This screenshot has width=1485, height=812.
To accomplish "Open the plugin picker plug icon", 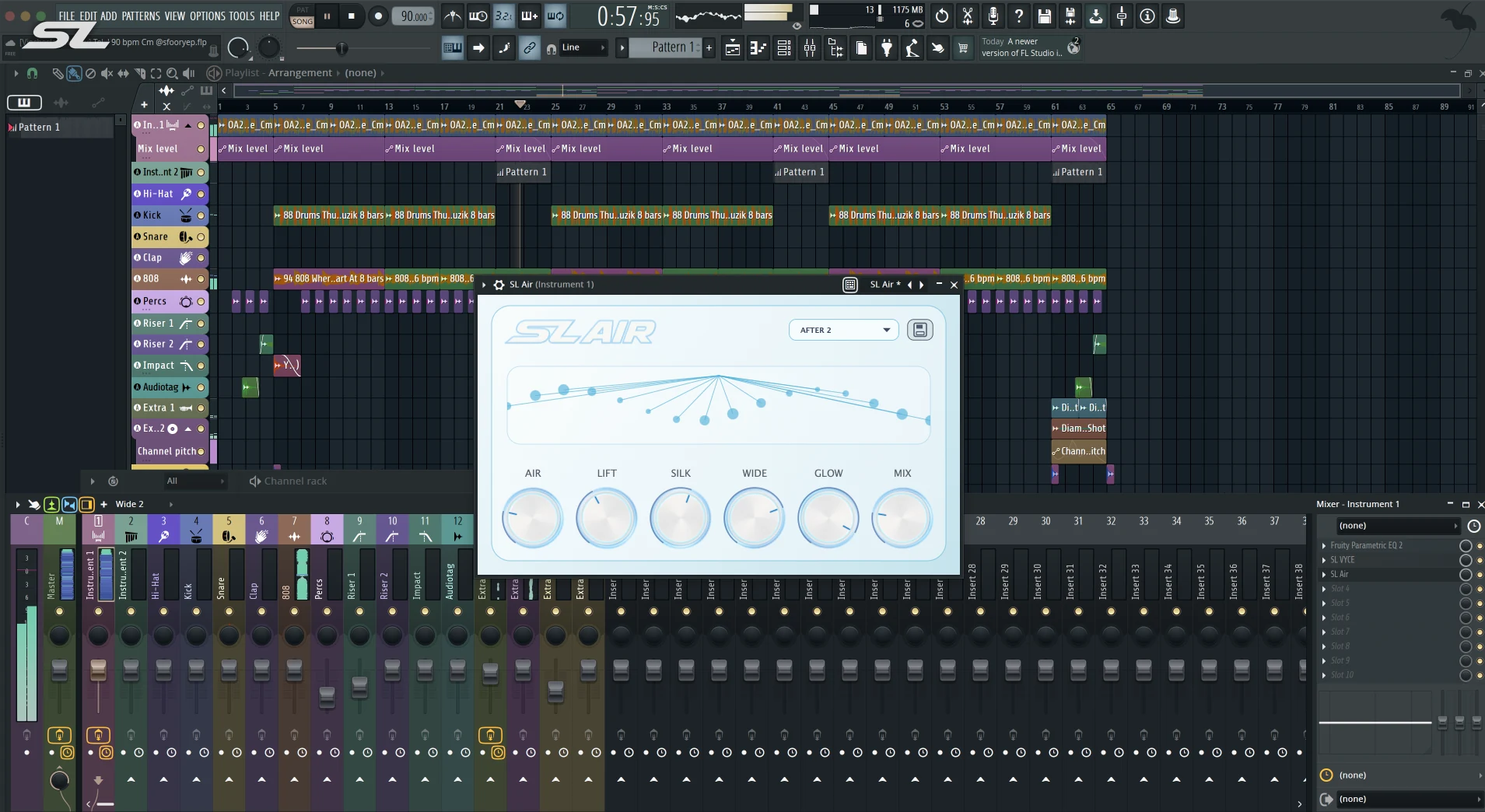I will [x=887, y=48].
